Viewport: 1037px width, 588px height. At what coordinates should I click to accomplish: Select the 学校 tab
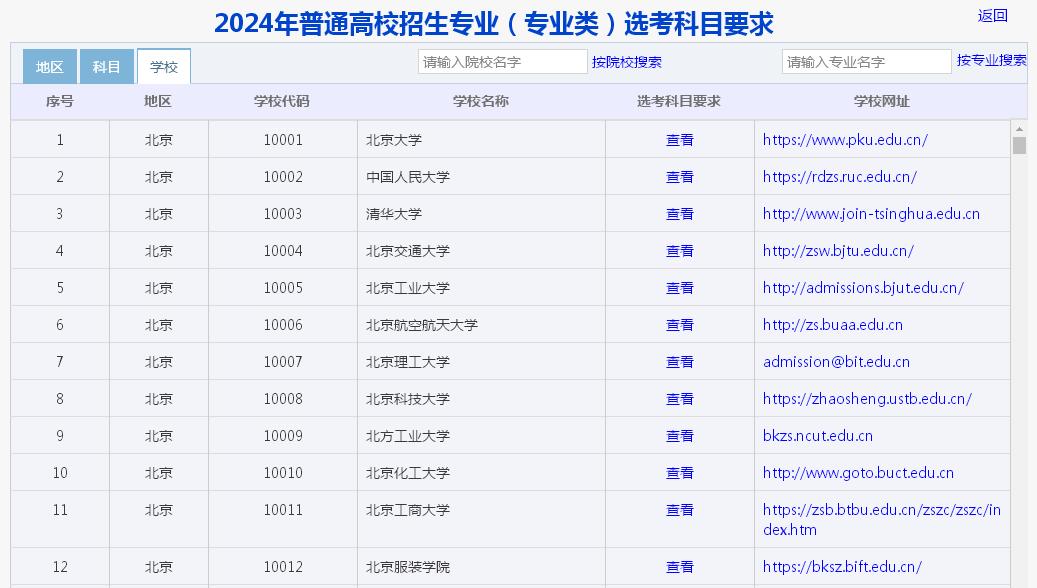click(164, 67)
